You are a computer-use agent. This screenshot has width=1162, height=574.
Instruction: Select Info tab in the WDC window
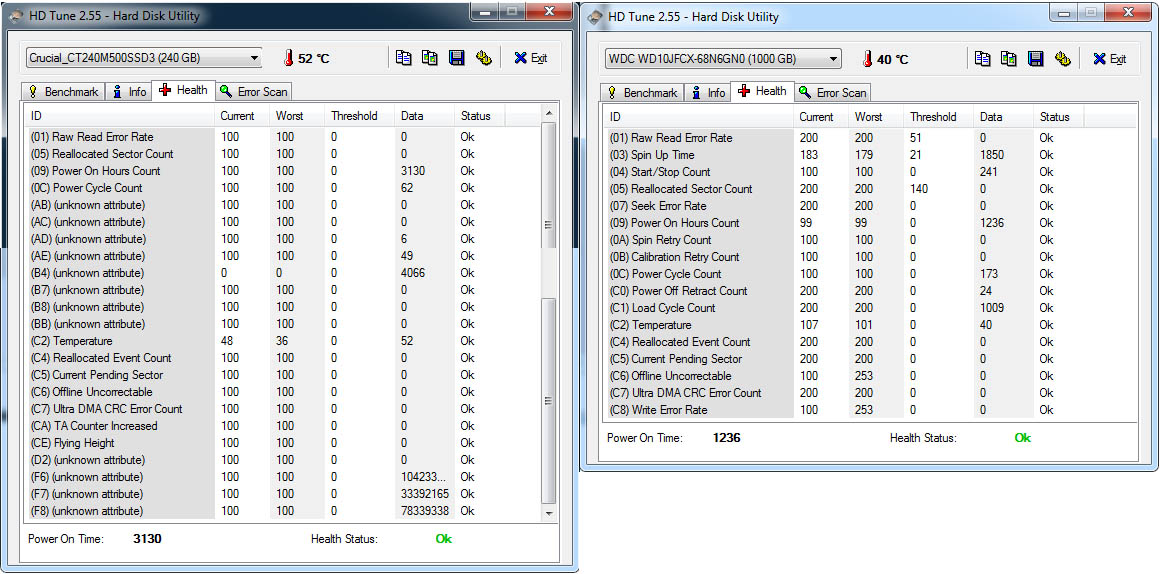click(707, 93)
